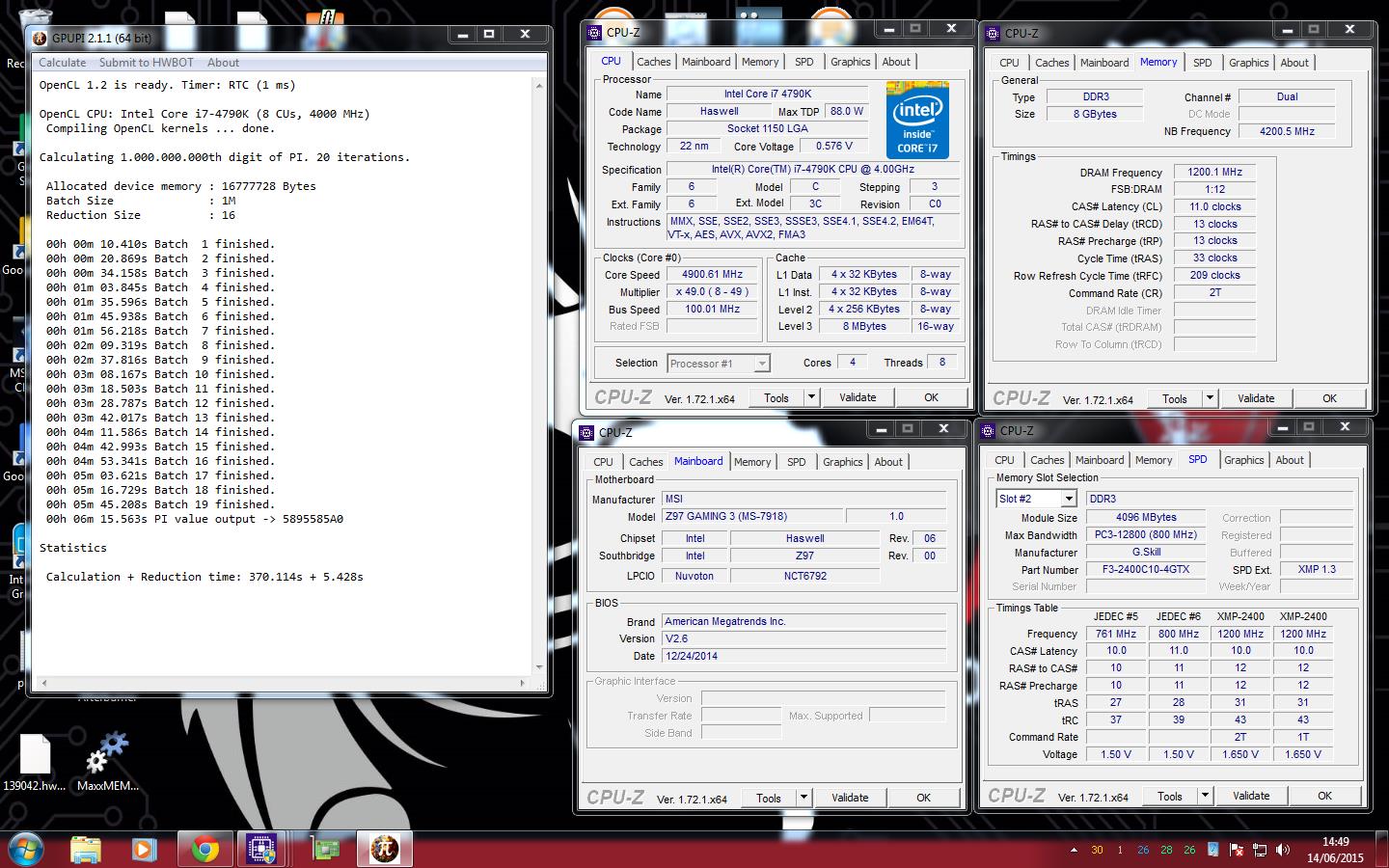Expand Tools arrow in Mainboard-tab window
Image resolution: width=1389 pixels, height=868 pixels.
[x=803, y=798]
